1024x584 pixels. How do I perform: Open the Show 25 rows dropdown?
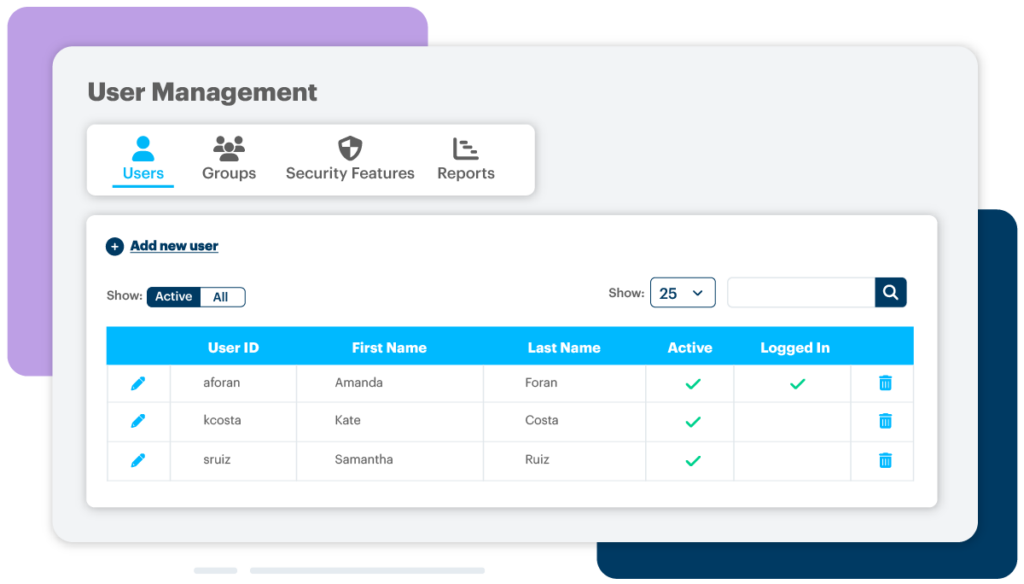[x=683, y=293]
